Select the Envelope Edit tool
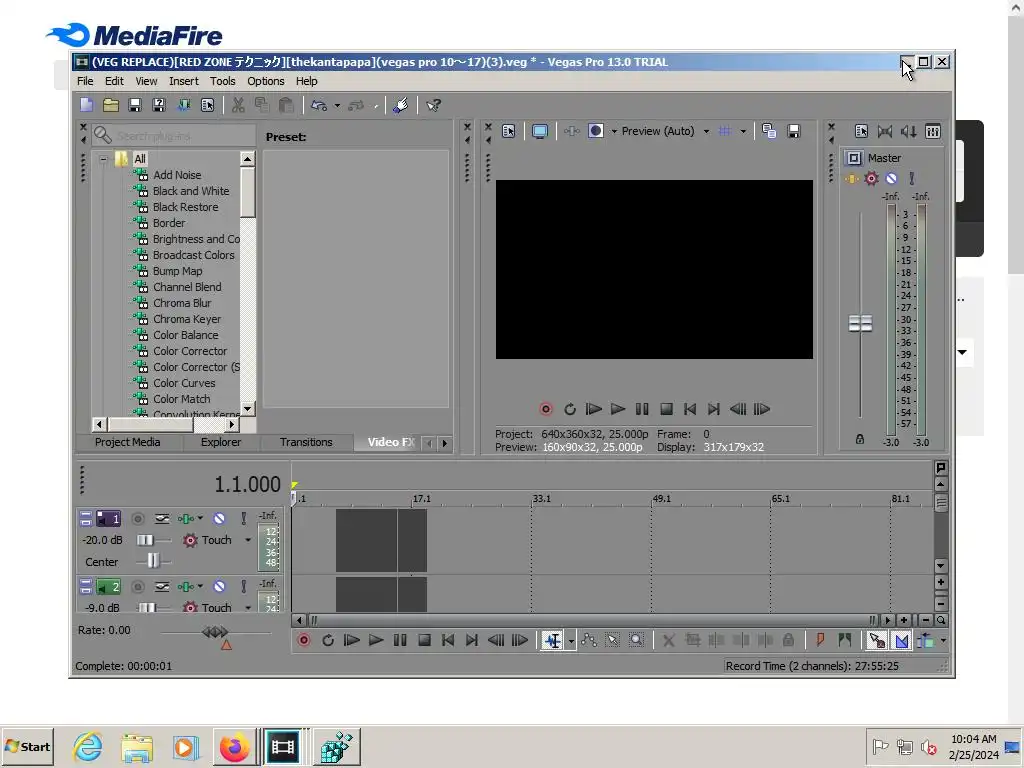This screenshot has width=1024, height=768. 588,641
